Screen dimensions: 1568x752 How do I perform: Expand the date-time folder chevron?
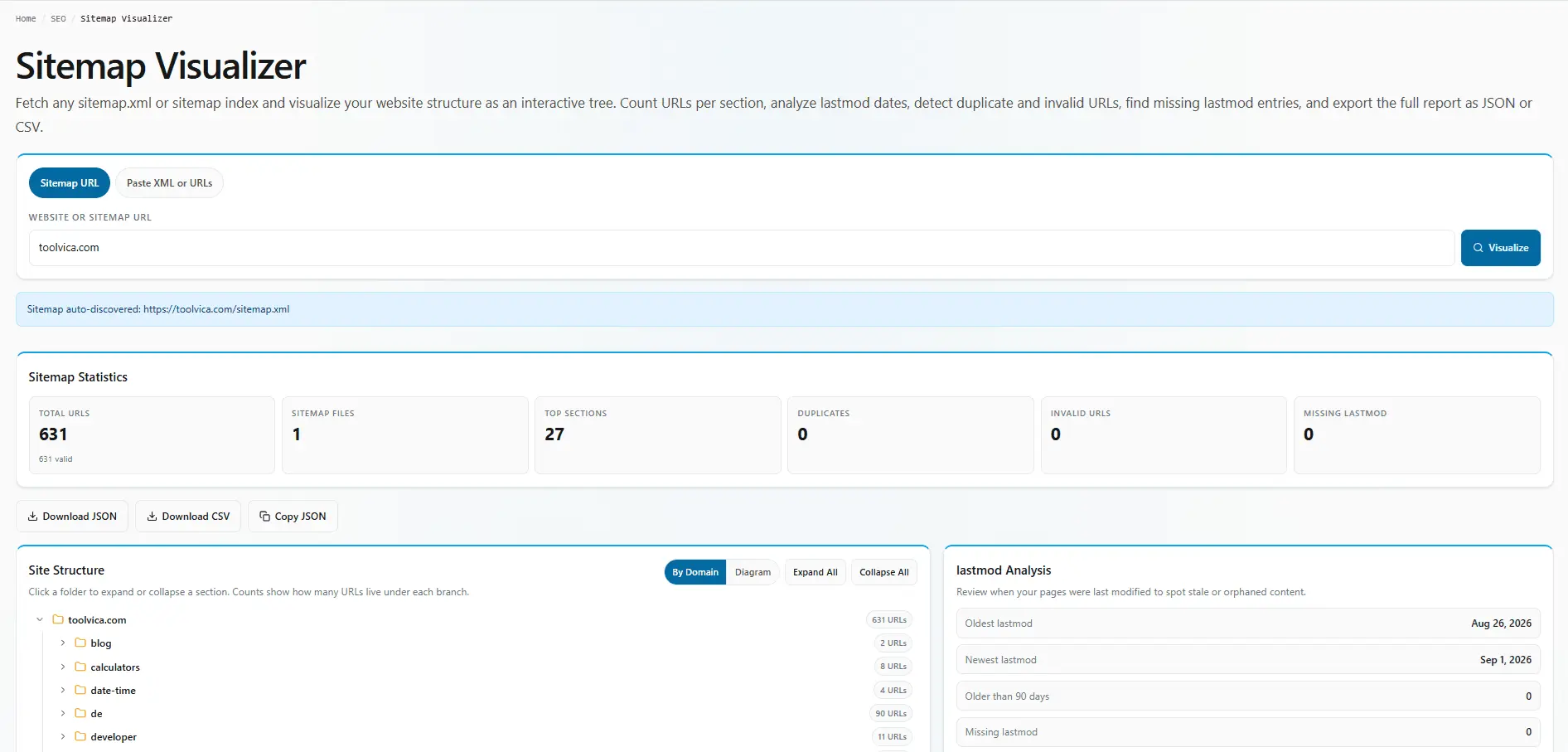coord(62,690)
